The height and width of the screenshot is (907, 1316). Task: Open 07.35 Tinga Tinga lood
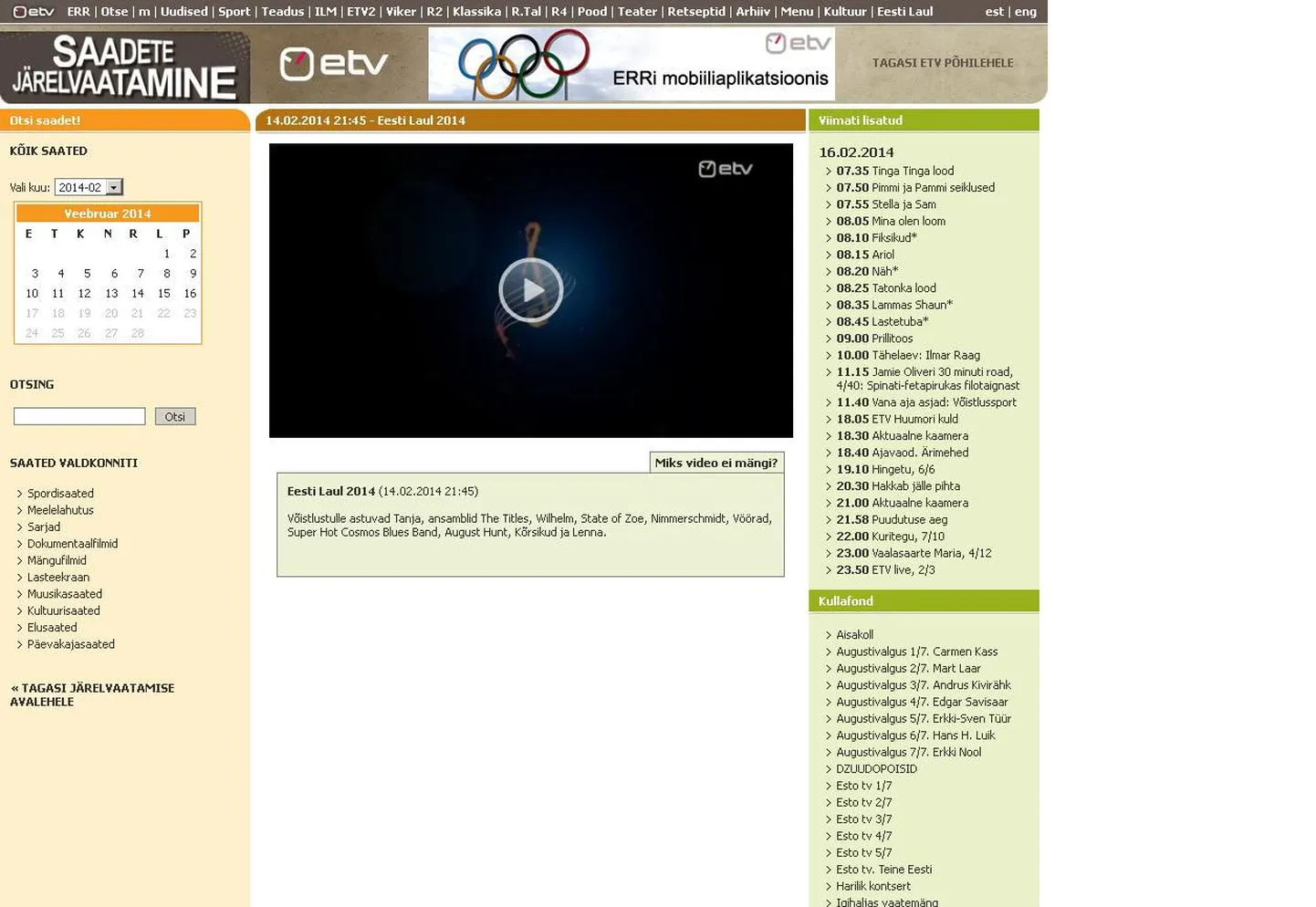coord(894,171)
